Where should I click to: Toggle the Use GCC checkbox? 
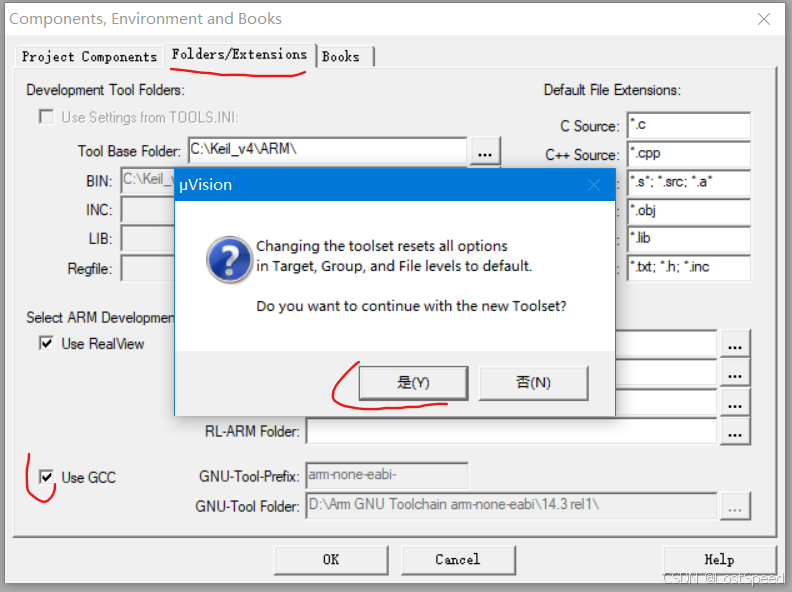[46, 477]
